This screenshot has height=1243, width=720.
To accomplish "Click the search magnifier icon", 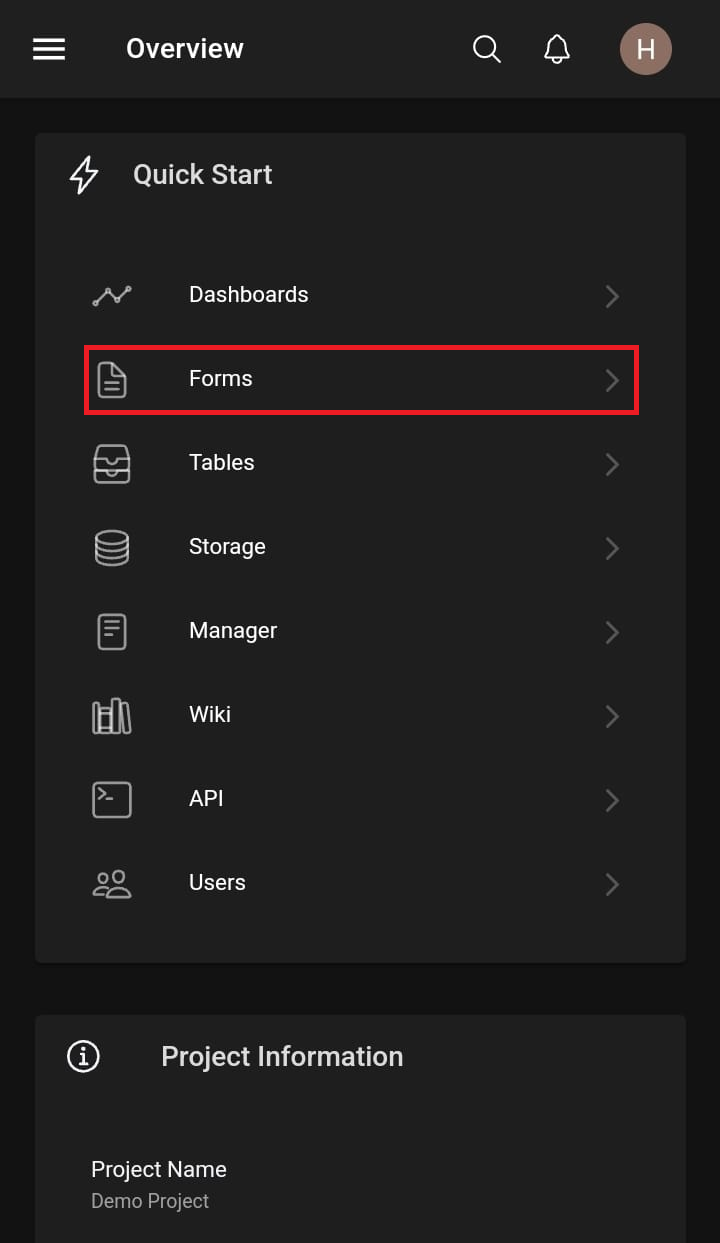I will click(486, 49).
